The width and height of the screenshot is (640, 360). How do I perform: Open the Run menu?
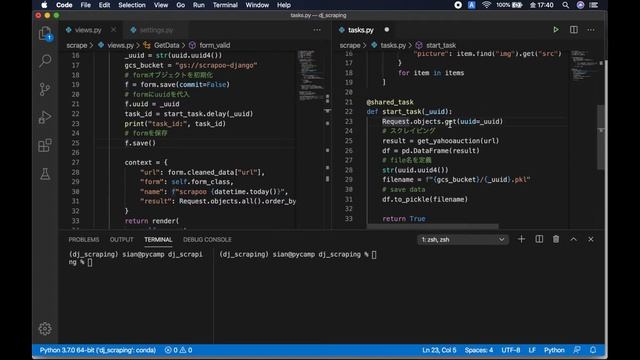tap(198, 5)
